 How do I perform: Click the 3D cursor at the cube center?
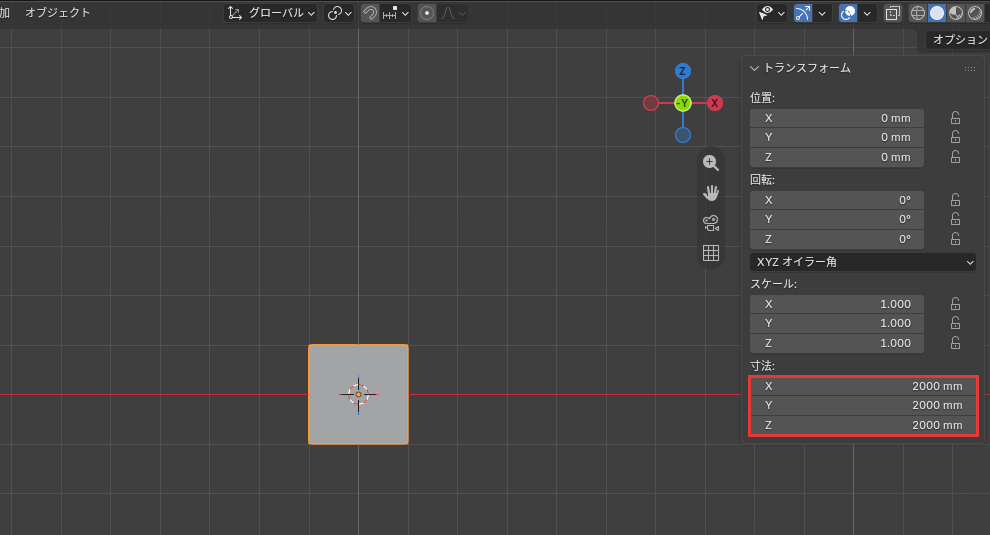(359, 395)
